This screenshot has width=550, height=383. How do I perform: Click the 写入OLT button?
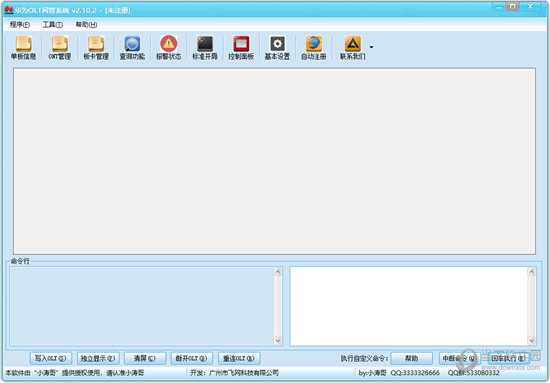(x=51, y=358)
